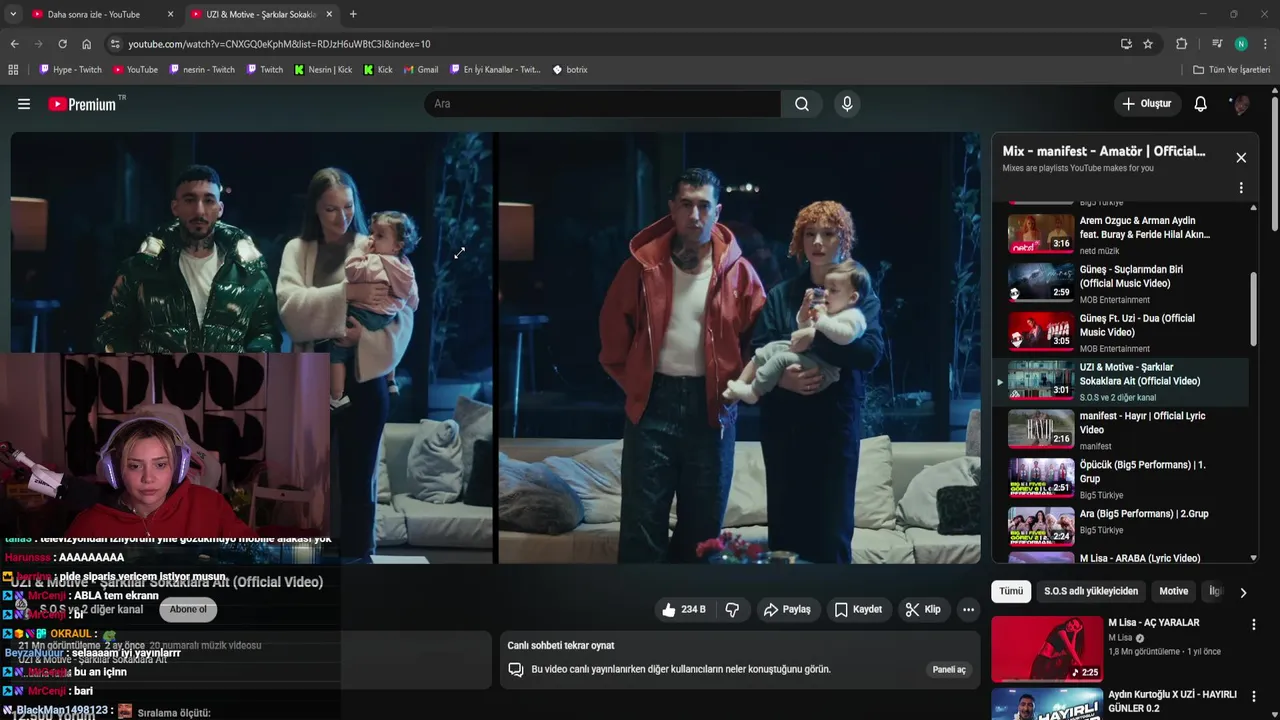The height and width of the screenshot is (720, 1280).
Task: Click the Klip clip button
Action: [x=923, y=609]
